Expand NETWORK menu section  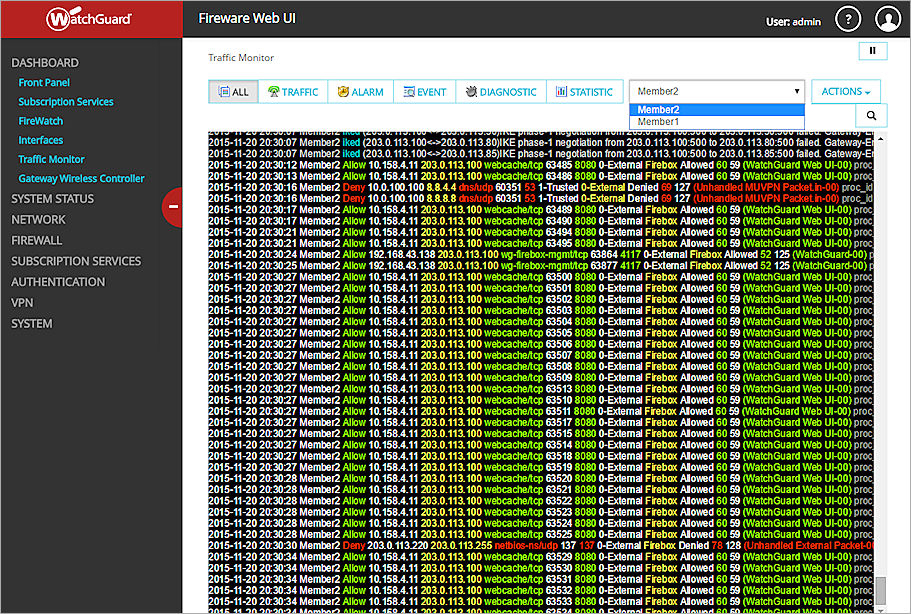tap(38, 220)
